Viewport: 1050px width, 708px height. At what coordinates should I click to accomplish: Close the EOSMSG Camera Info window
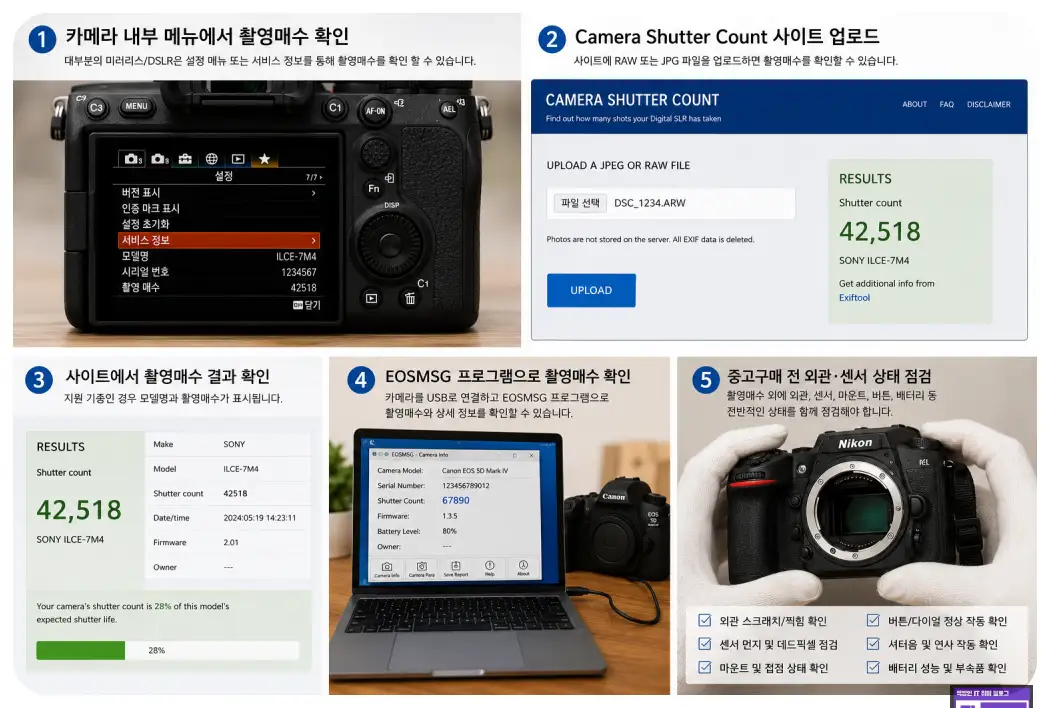pyautogui.click(x=532, y=455)
